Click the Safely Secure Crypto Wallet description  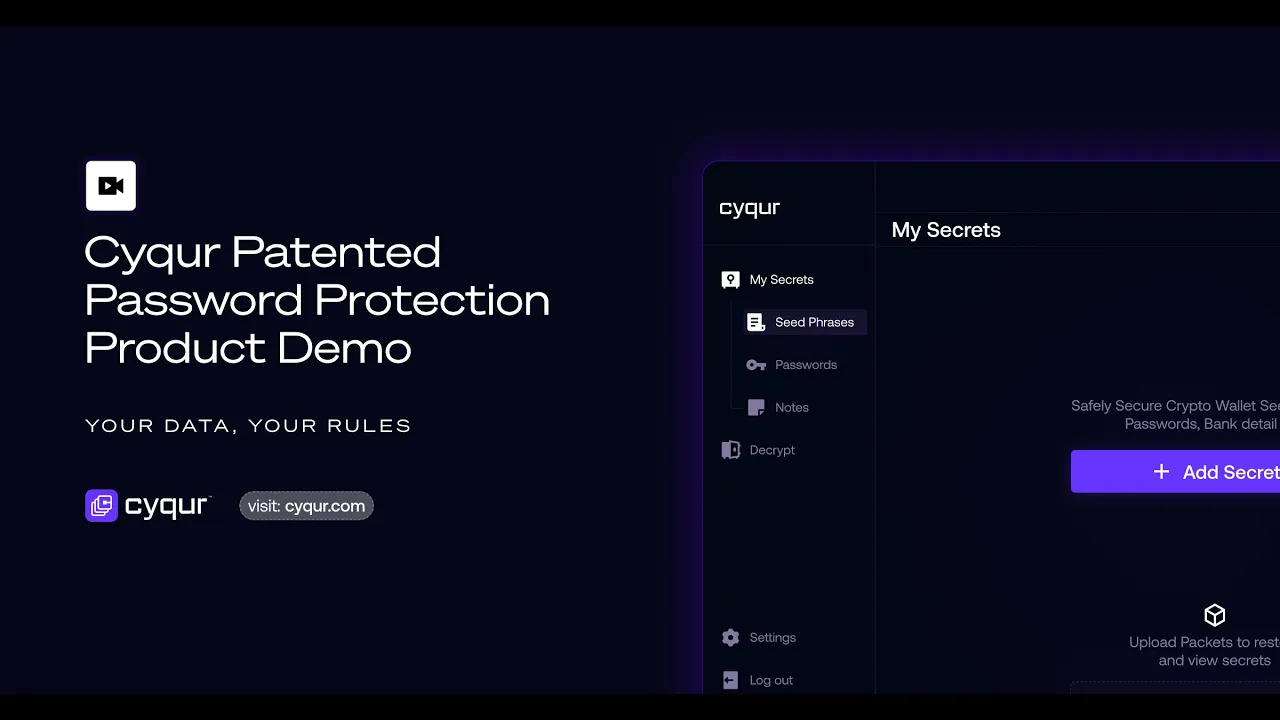1175,415
